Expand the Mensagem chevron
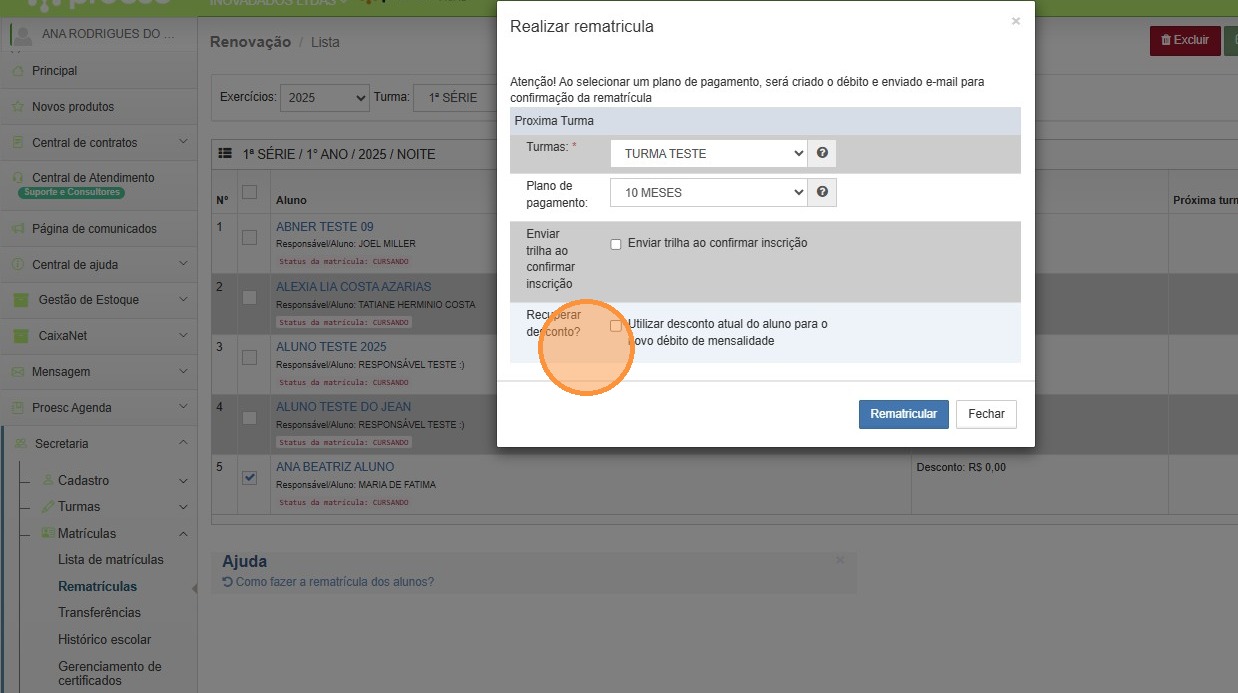The width and height of the screenshot is (1238, 693). pos(183,372)
